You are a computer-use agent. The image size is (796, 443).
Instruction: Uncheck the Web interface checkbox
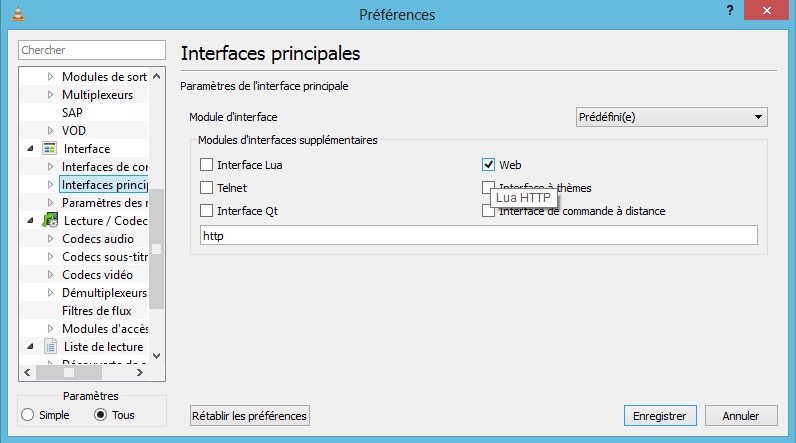(x=488, y=164)
